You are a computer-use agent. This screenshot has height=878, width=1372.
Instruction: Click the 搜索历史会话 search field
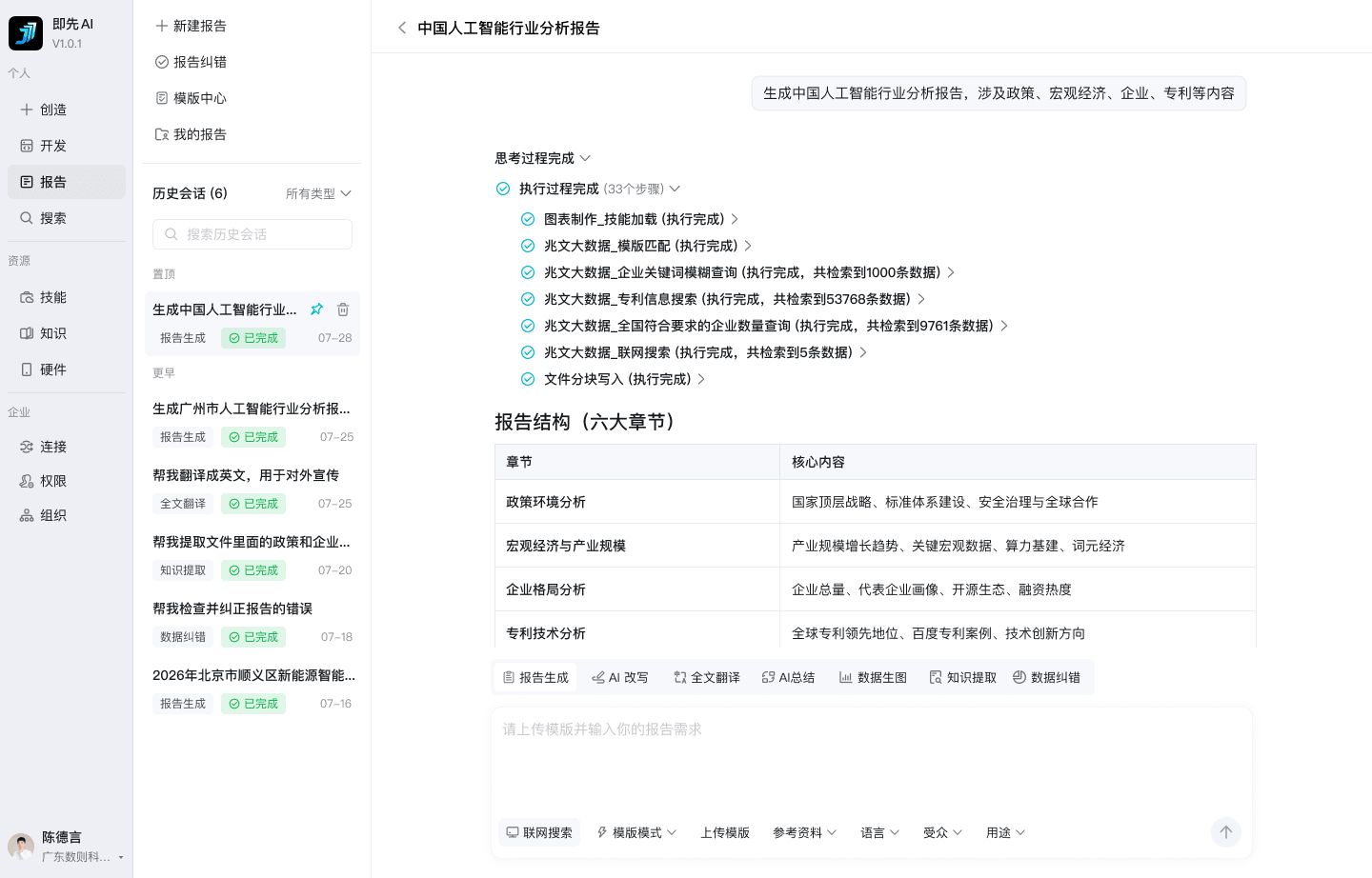(252, 234)
